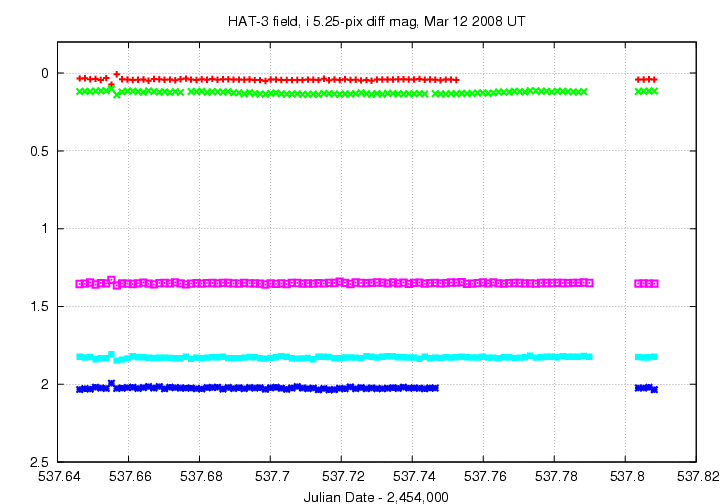Click the y-axis tick label 0.5

tap(39, 151)
